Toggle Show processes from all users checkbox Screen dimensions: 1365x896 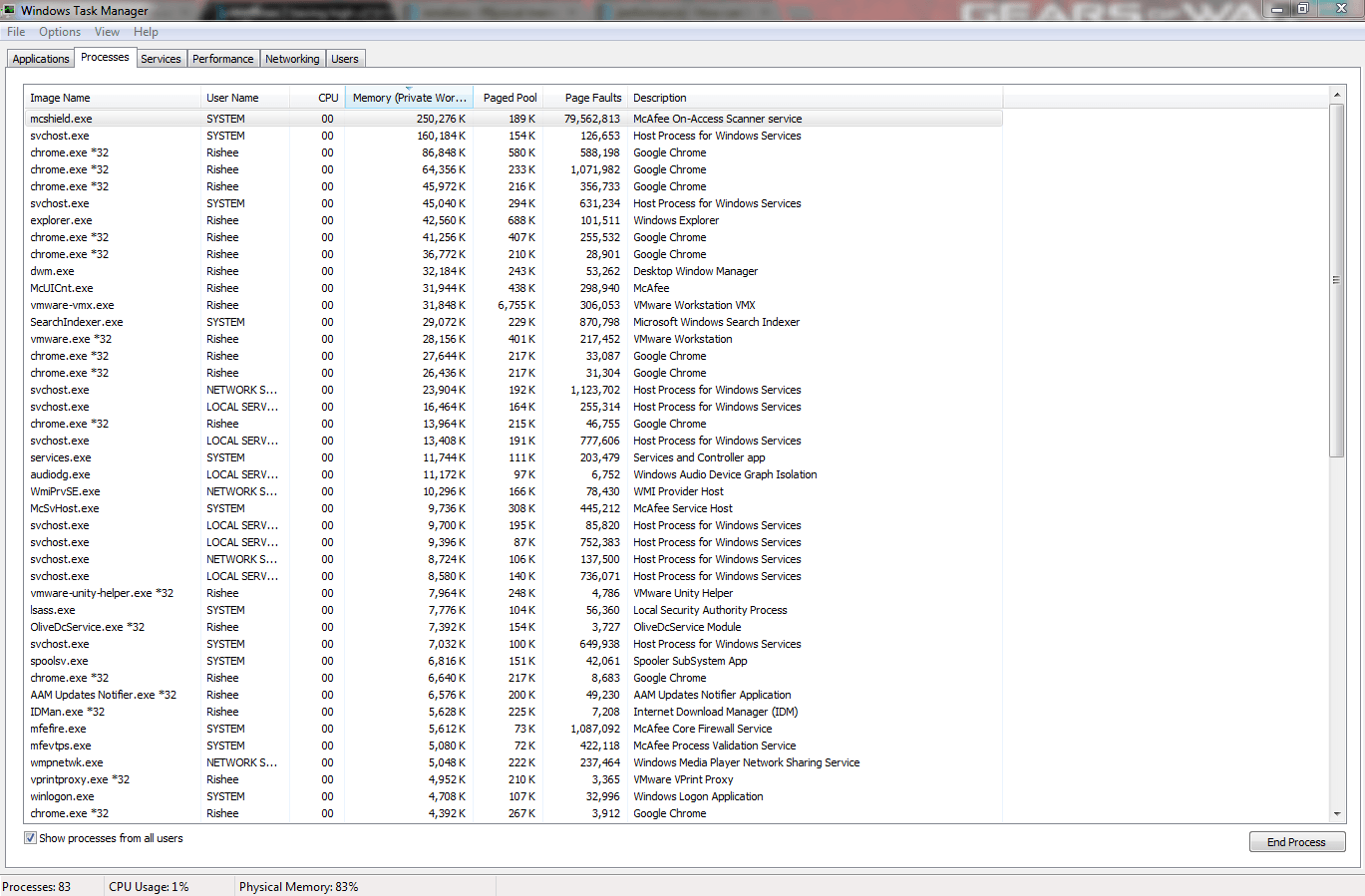click(x=30, y=838)
